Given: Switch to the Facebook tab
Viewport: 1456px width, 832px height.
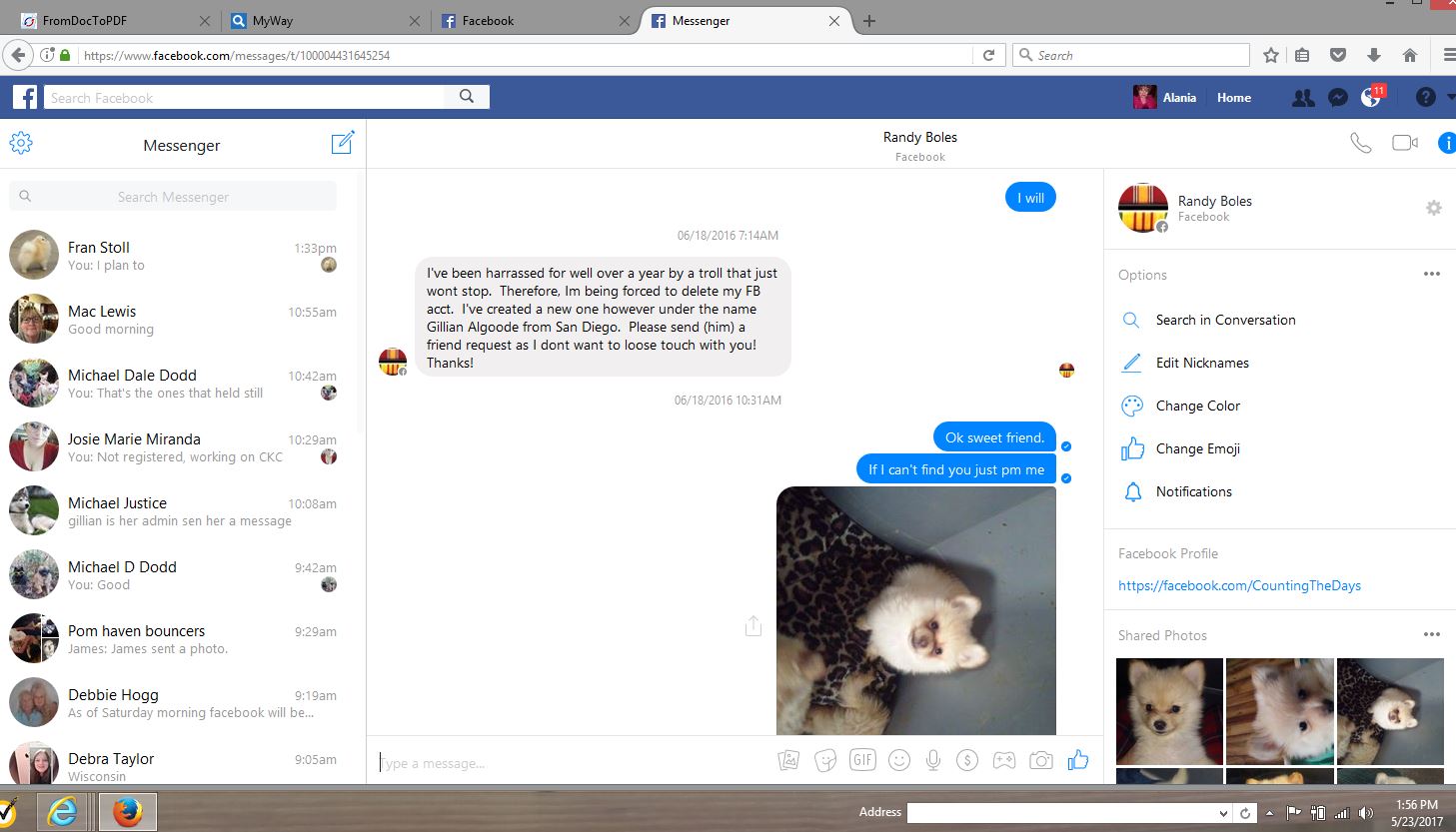Looking at the screenshot, I should tap(536, 21).
